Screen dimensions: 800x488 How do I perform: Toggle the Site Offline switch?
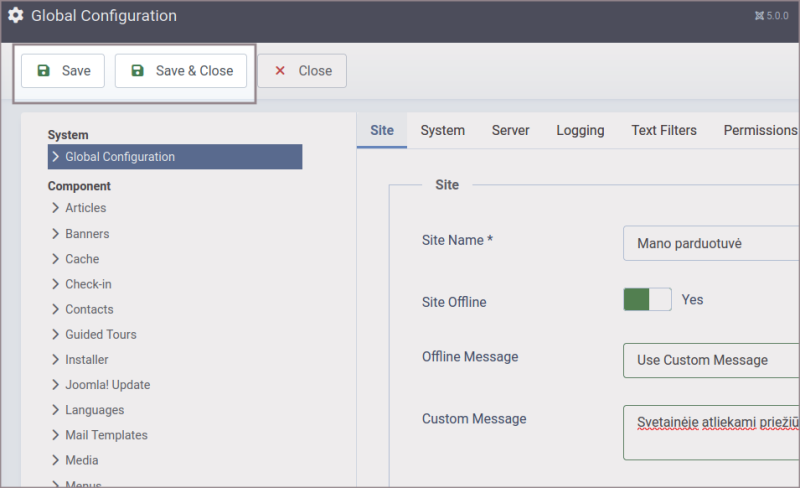[647, 300]
